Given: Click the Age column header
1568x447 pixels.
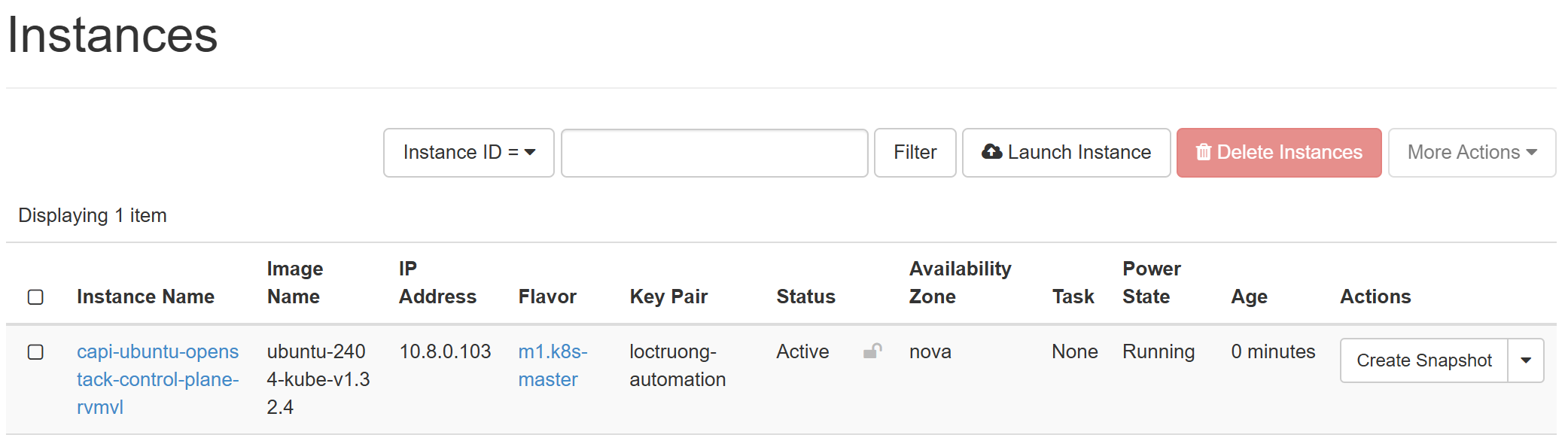Looking at the screenshot, I should [1249, 296].
